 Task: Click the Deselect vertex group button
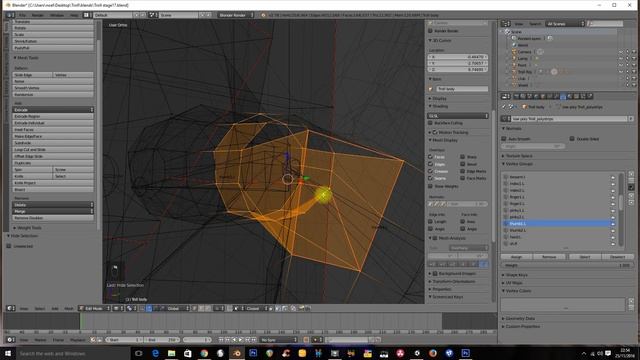coord(617,257)
